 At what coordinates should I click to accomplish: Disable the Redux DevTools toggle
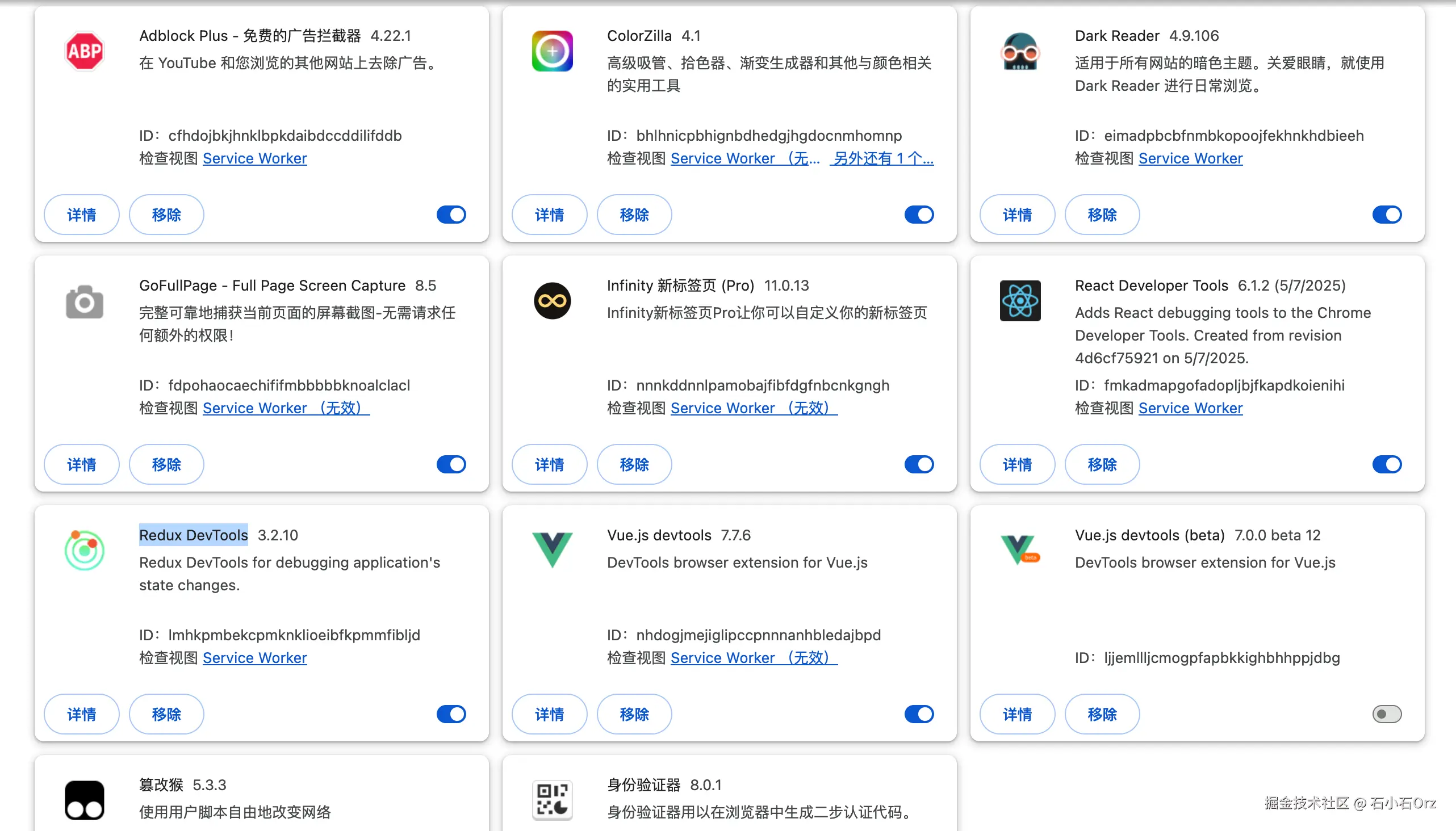click(x=451, y=714)
